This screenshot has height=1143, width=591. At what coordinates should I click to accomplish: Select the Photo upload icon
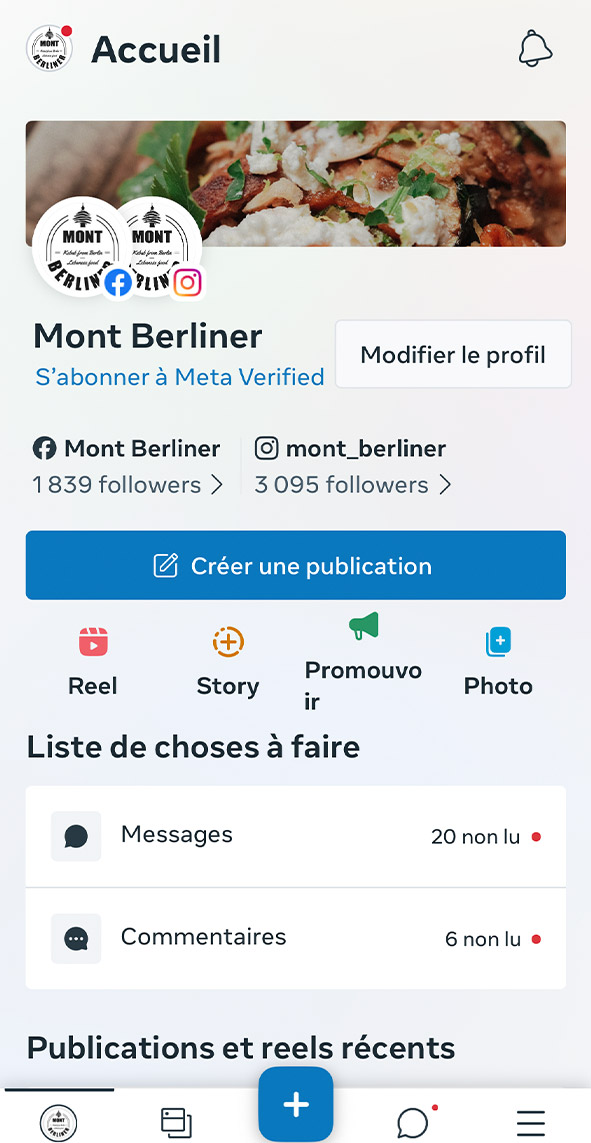[497, 642]
